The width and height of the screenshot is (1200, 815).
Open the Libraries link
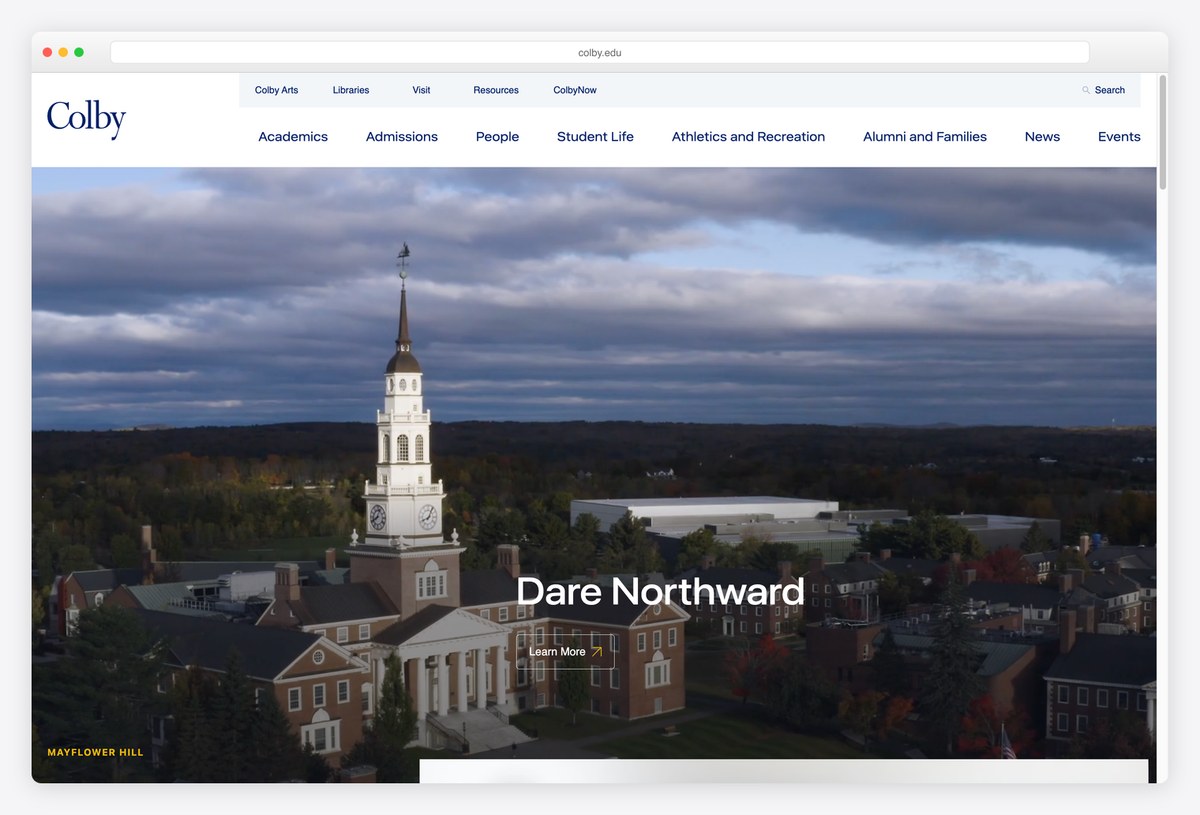pos(351,90)
